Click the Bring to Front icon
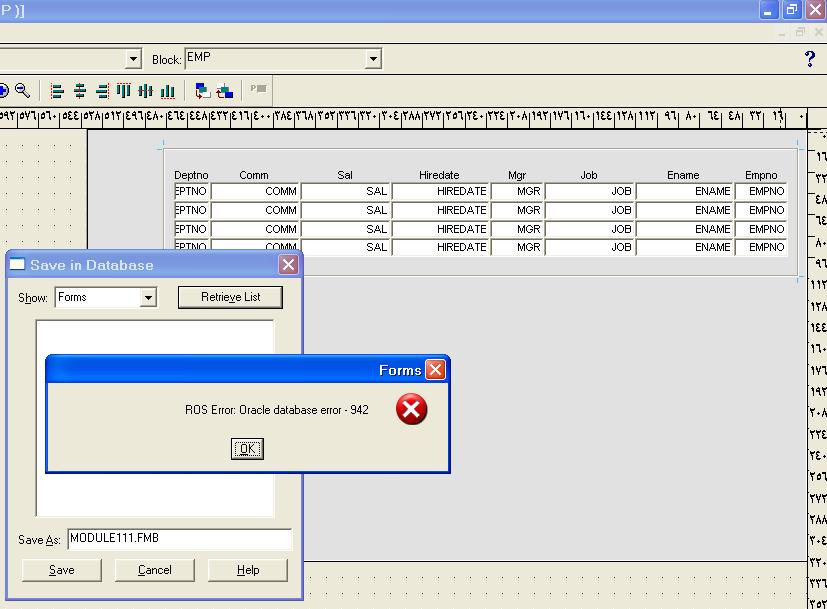The height and width of the screenshot is (609, 827). pos(203,91)
